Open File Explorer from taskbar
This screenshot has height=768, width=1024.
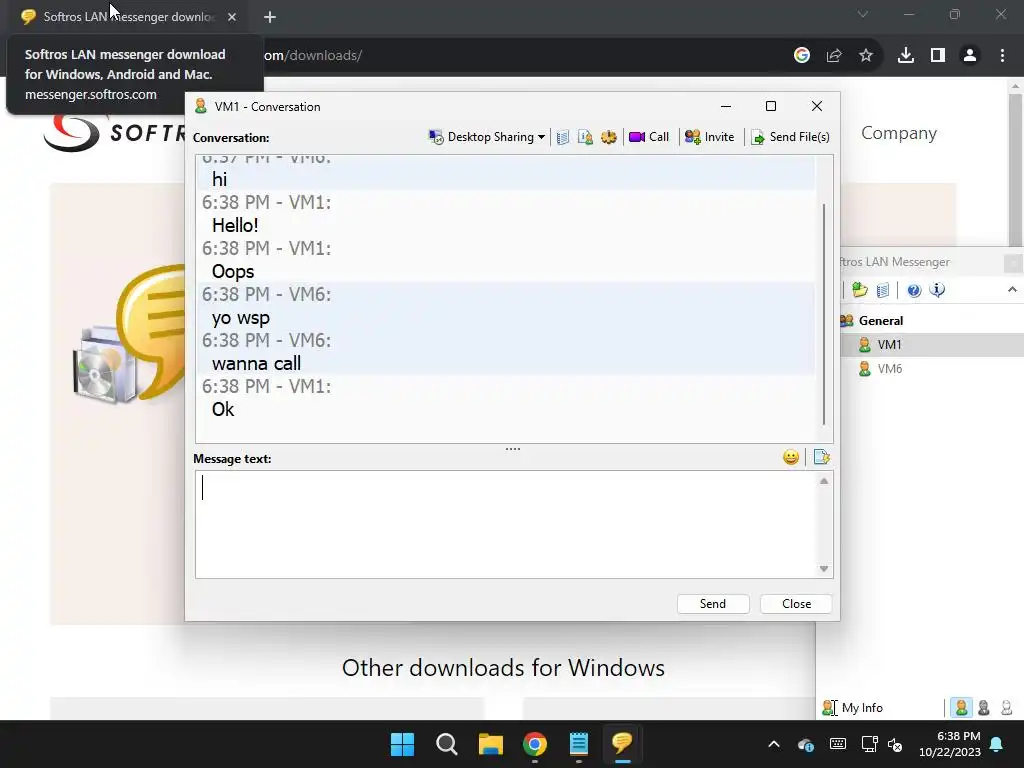point(490,744)
